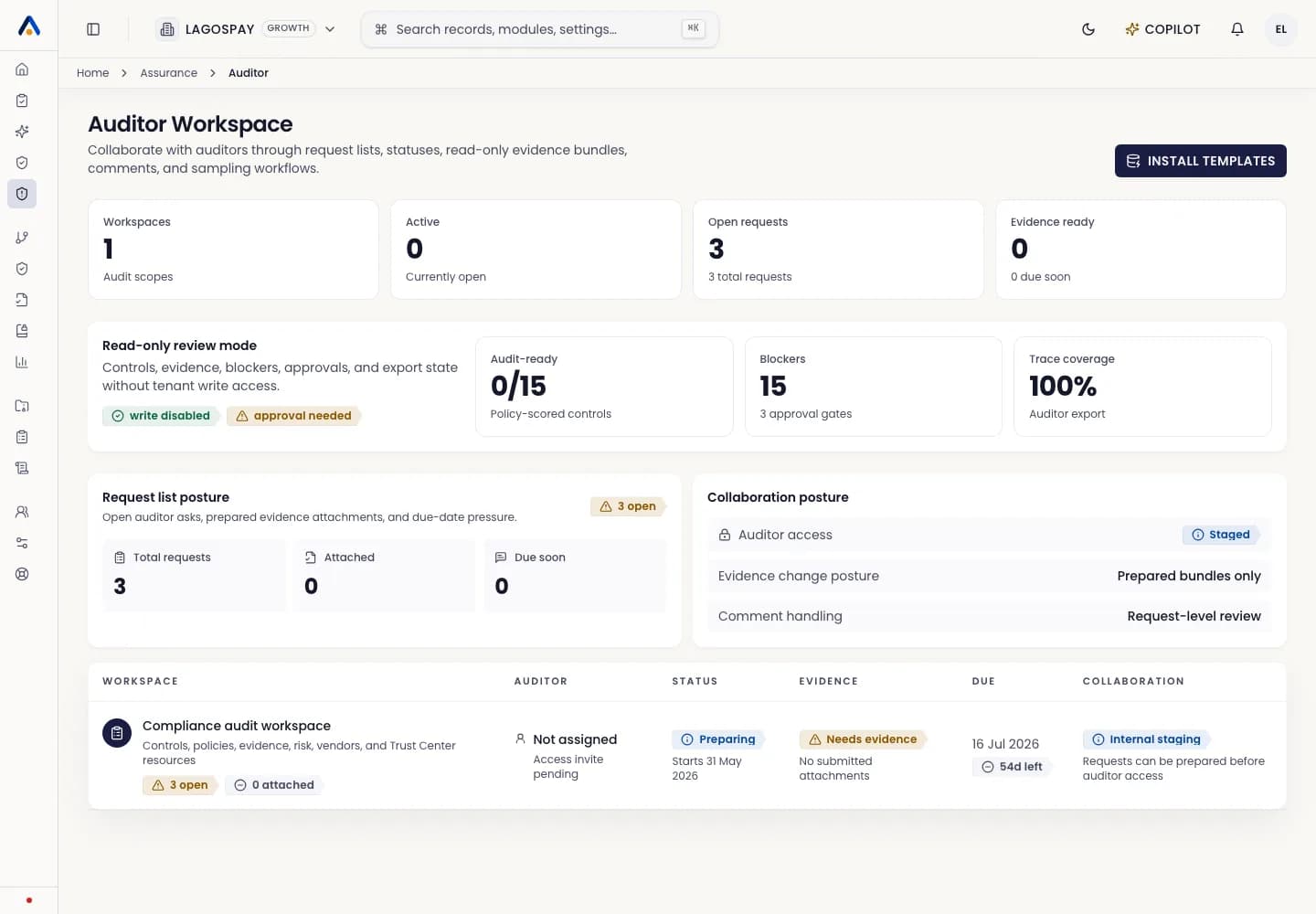Click the Auditor breadcrumb
The width and height of the screenshot is (1316, 914).
click(249, 73)
